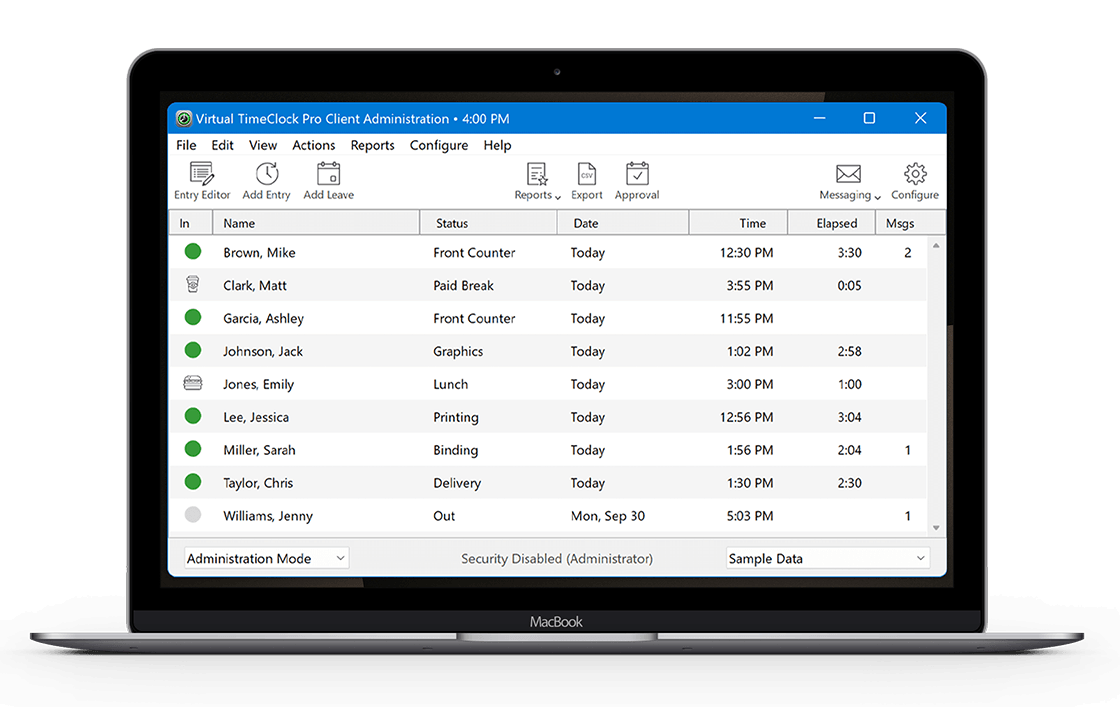
Task: Click the Binding status cell
Action: [x=456, y=450]
